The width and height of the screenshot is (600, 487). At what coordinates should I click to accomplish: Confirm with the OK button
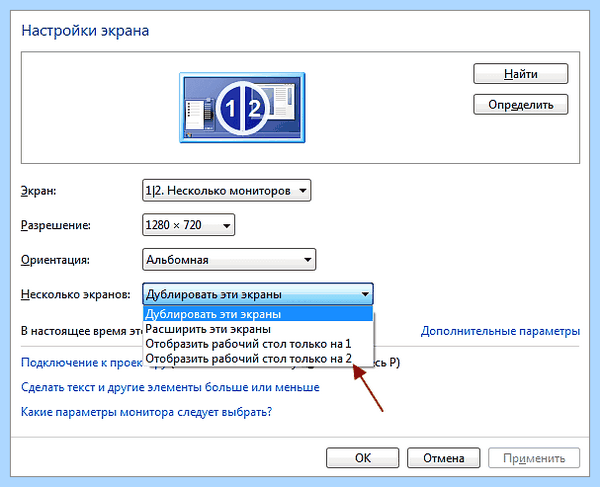(x=362, y=458)
